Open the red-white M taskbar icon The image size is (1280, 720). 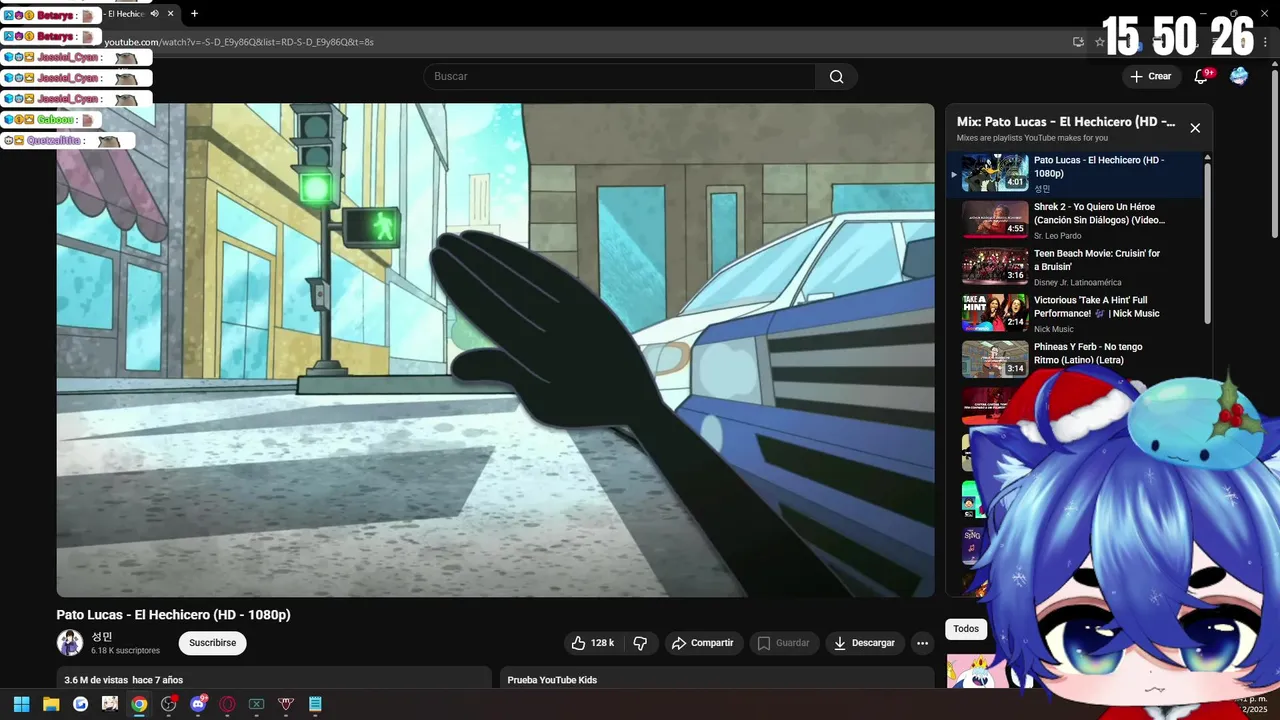tap(286, 704)
